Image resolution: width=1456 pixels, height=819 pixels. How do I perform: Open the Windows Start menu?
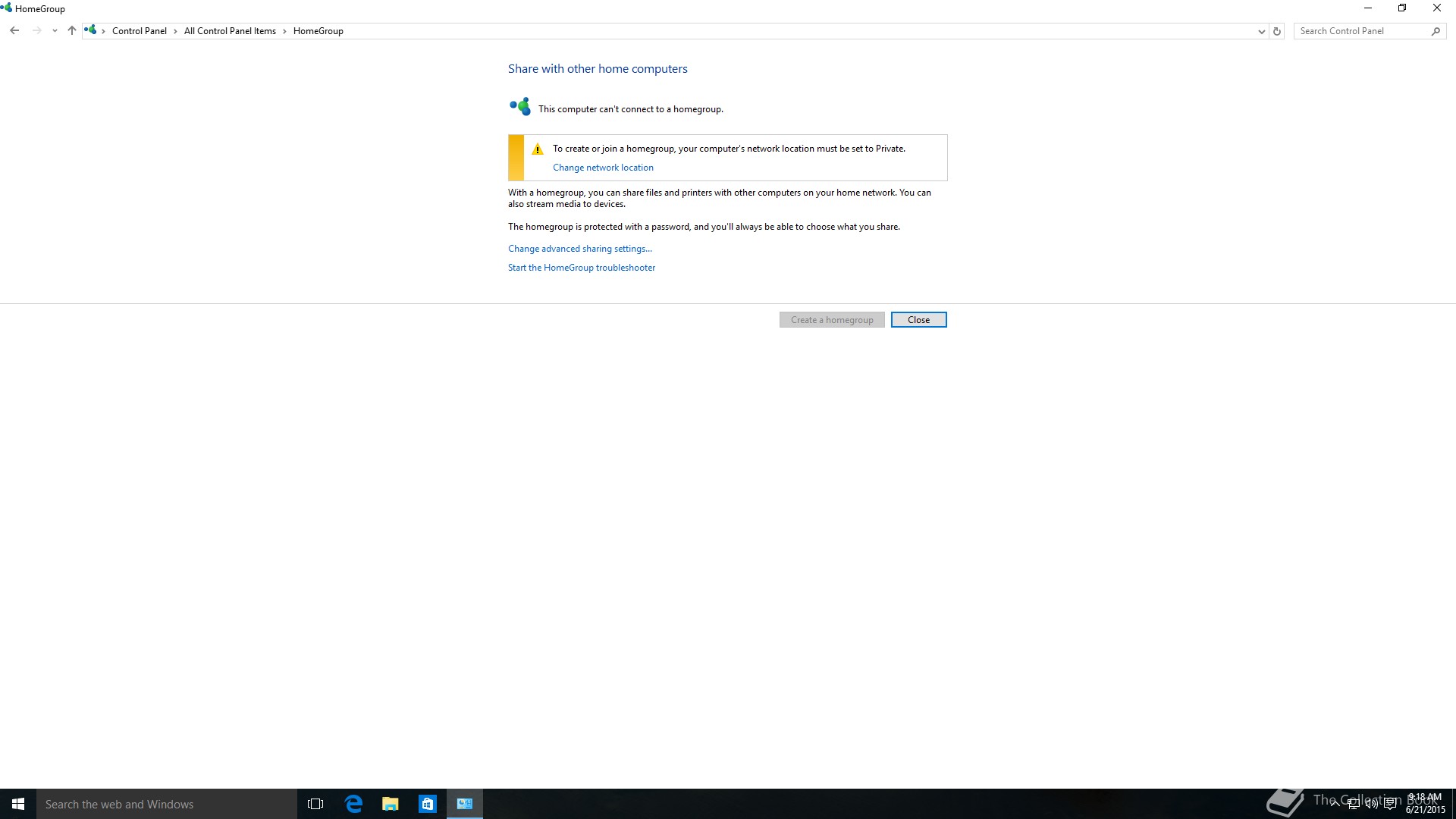click(18, 804)
